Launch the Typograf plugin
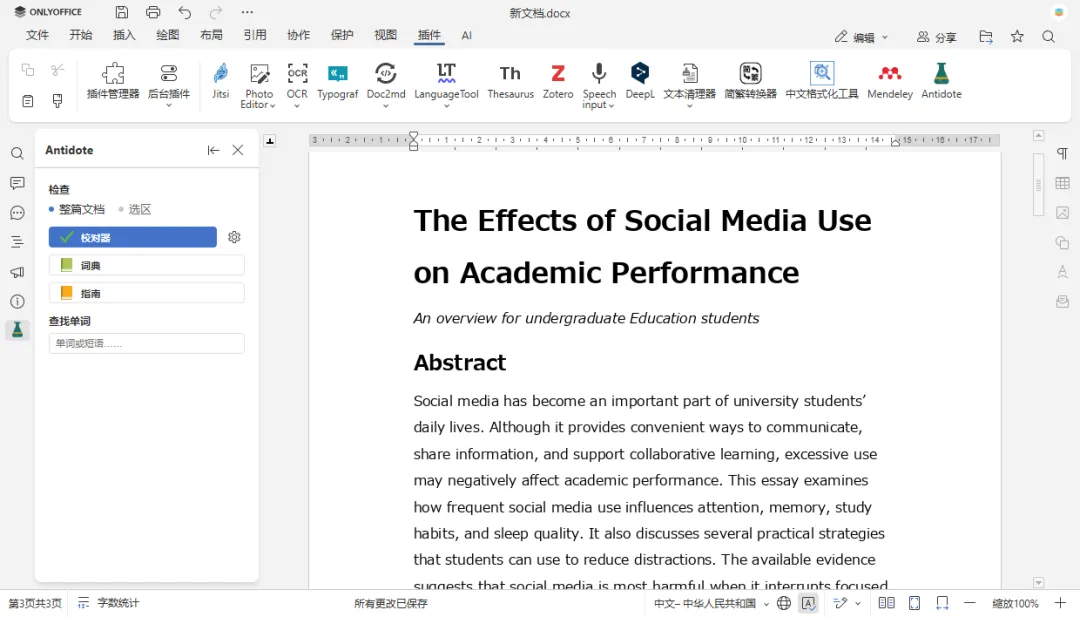1080x617 pixels. [x=338, y=81]
